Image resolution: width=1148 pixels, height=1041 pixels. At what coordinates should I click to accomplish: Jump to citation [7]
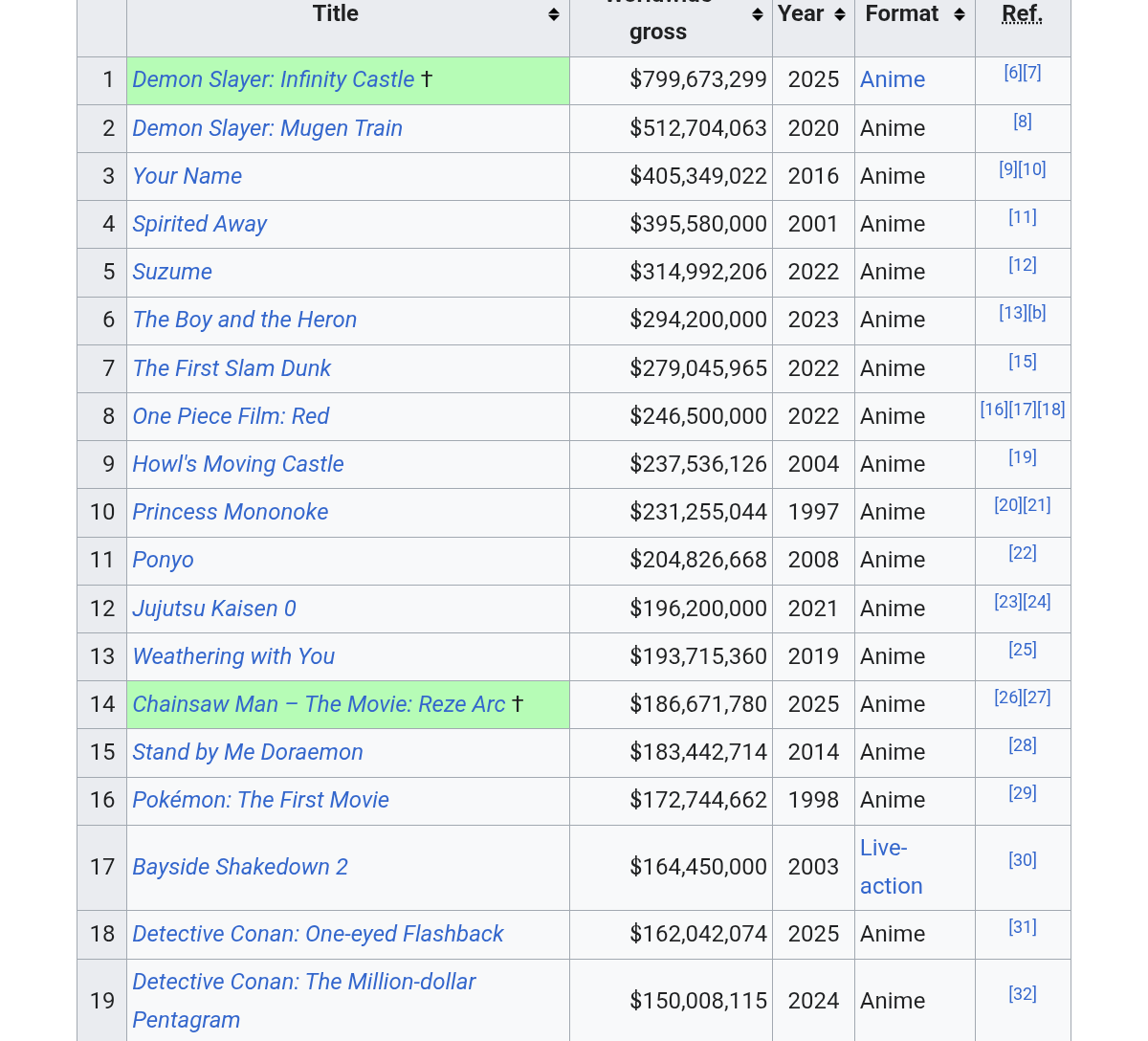pyautogui.click(x=1032, y=73)
